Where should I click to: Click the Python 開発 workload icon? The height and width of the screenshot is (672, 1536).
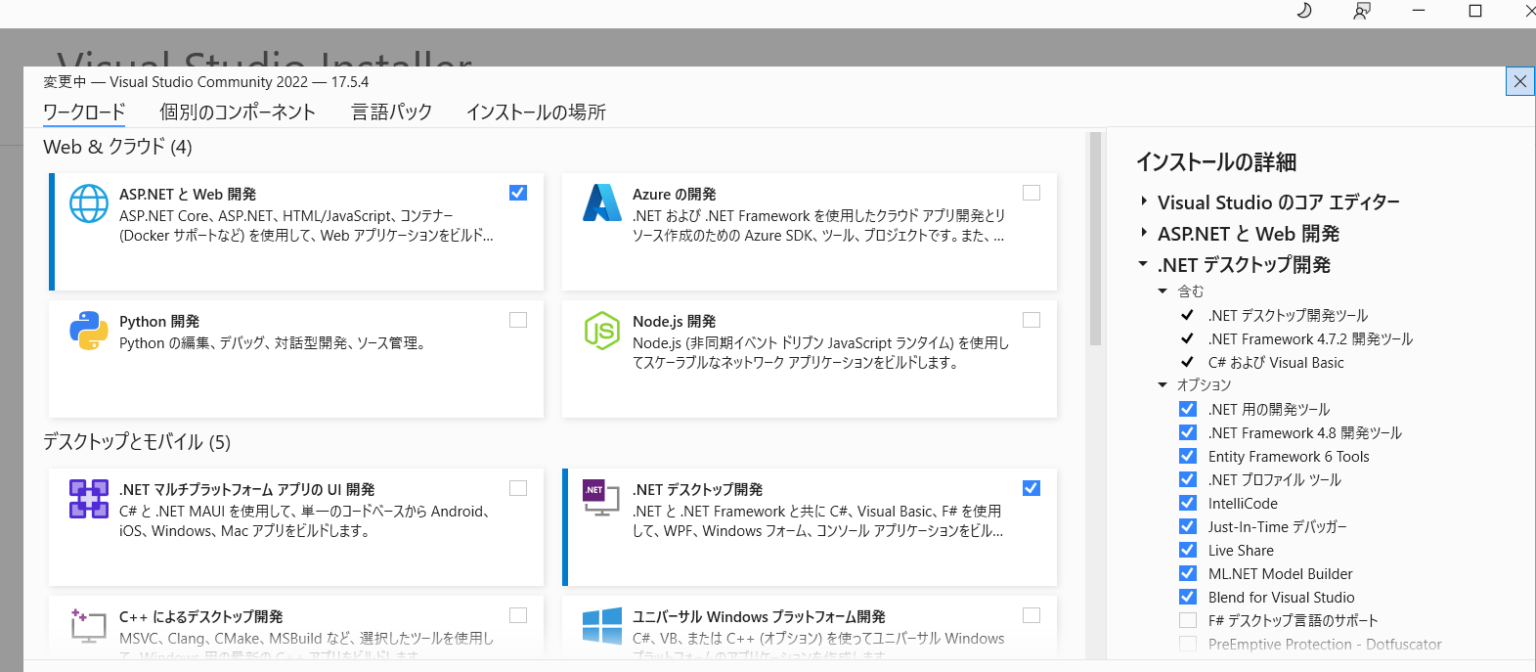89,330
